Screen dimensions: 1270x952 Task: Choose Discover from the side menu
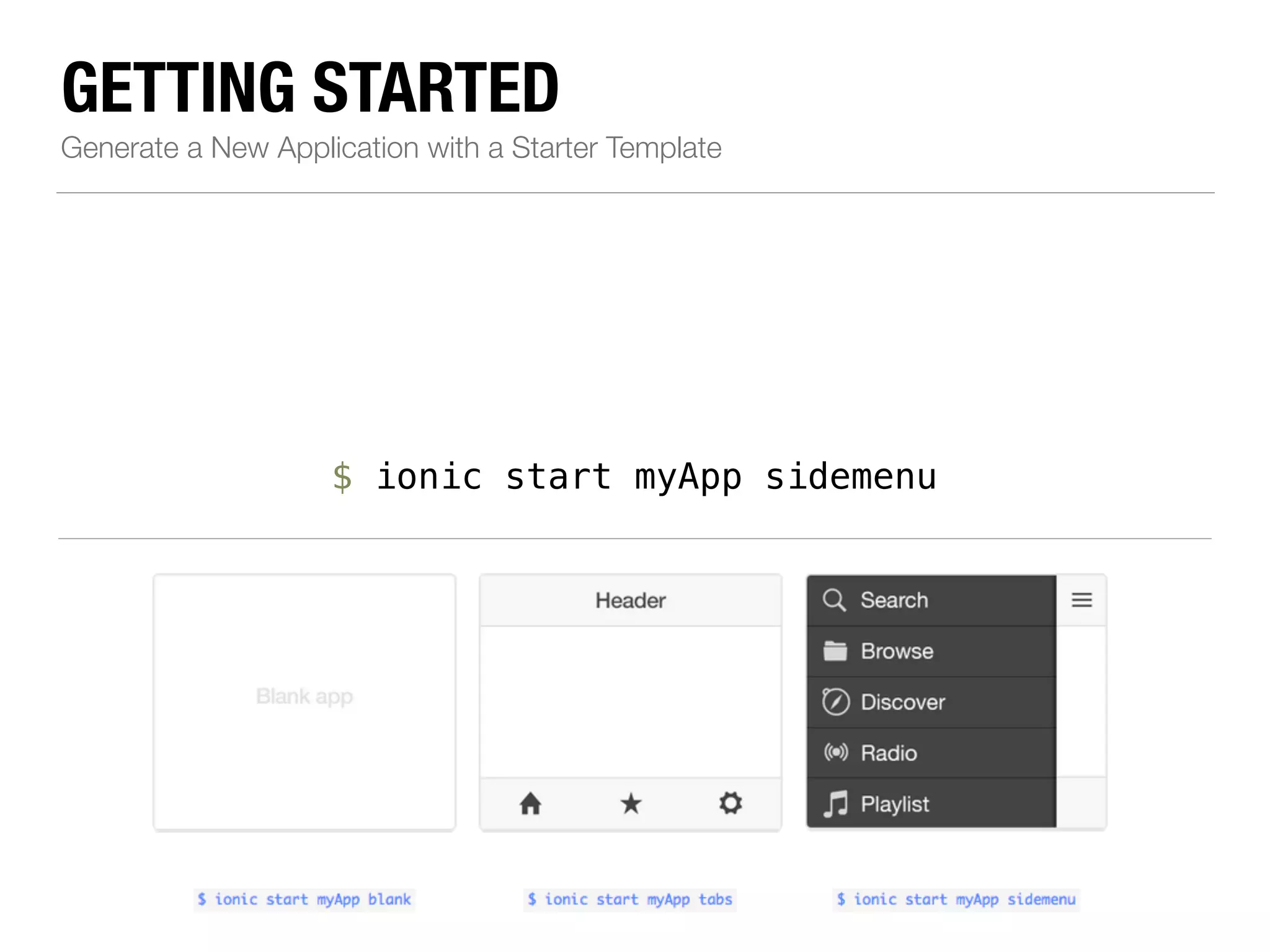931,702
